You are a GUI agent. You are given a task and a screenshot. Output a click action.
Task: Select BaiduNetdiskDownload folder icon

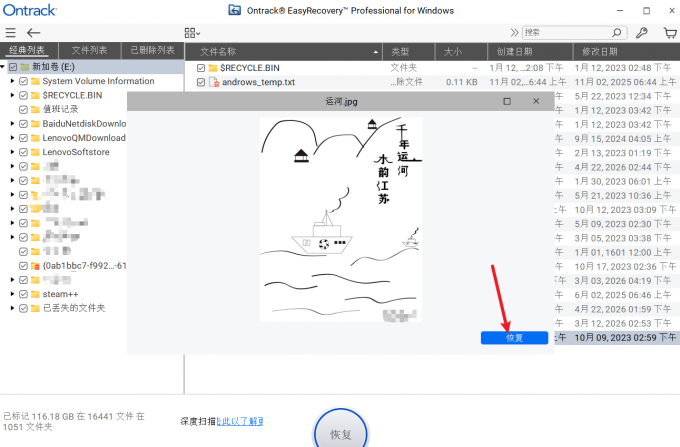[x=35, y=124]
